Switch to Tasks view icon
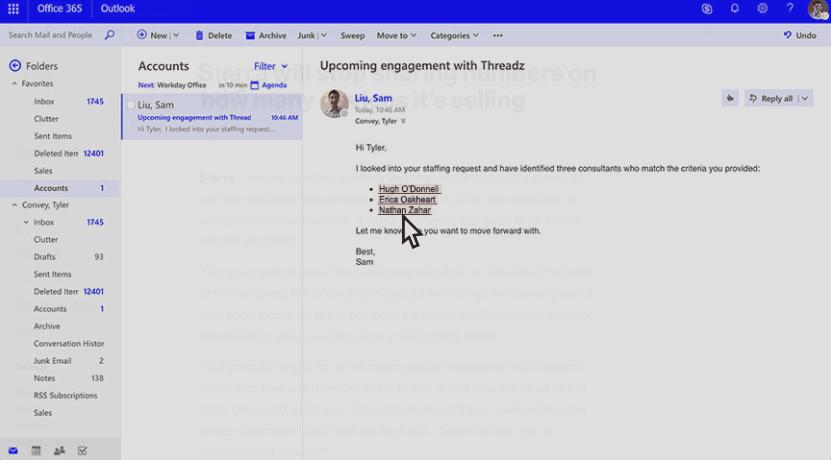Image resolution: width=831 pixels, height=460 pixels. click(82, 451)
